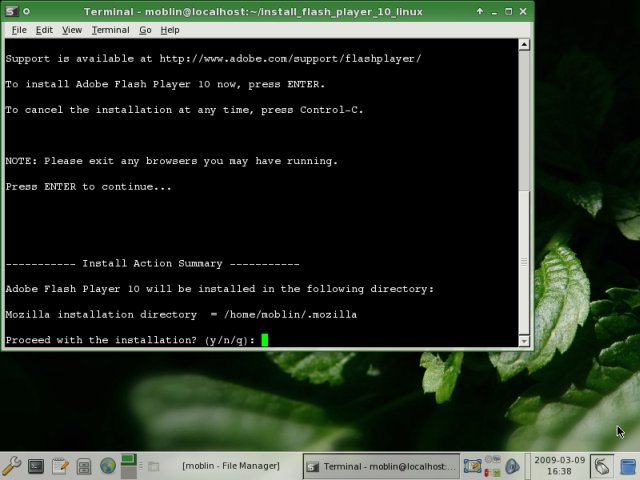This screenshot has width=640, height=480.
Task: Switch to the gray lower workspace in pager
Action: [x=129, y=472]
